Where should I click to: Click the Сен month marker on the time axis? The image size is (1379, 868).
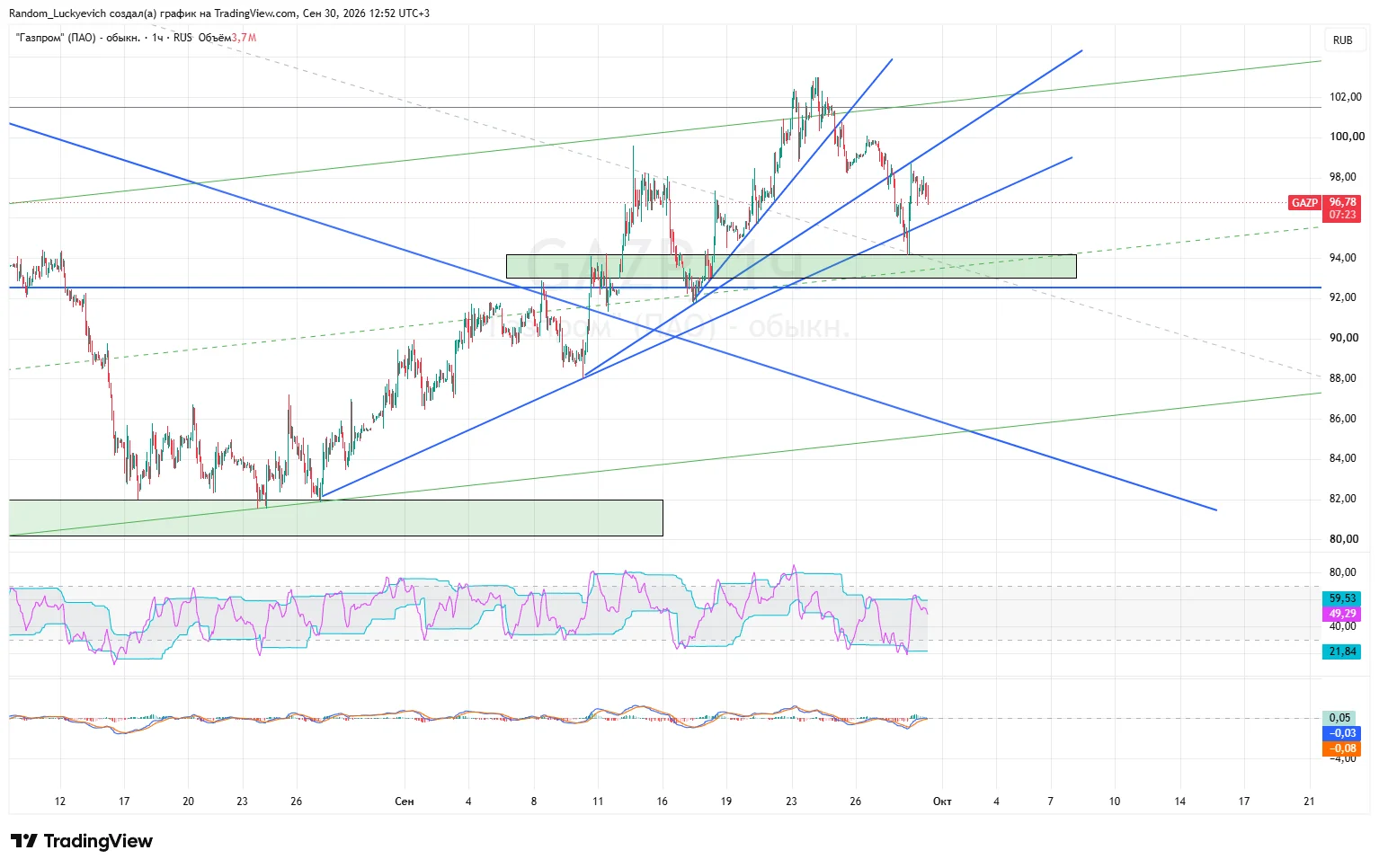coord(405,802)
